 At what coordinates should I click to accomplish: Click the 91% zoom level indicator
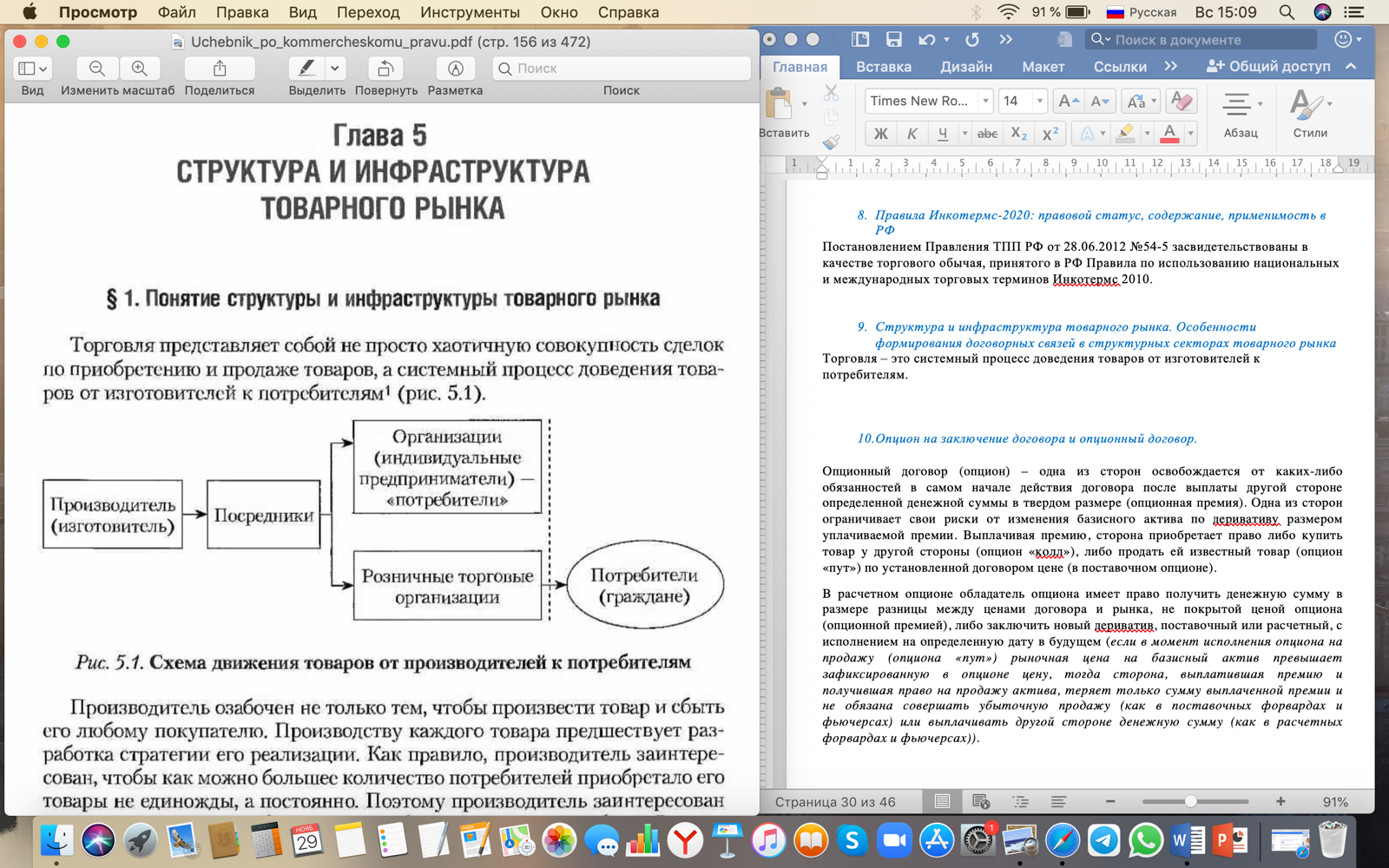point(1335,802)
